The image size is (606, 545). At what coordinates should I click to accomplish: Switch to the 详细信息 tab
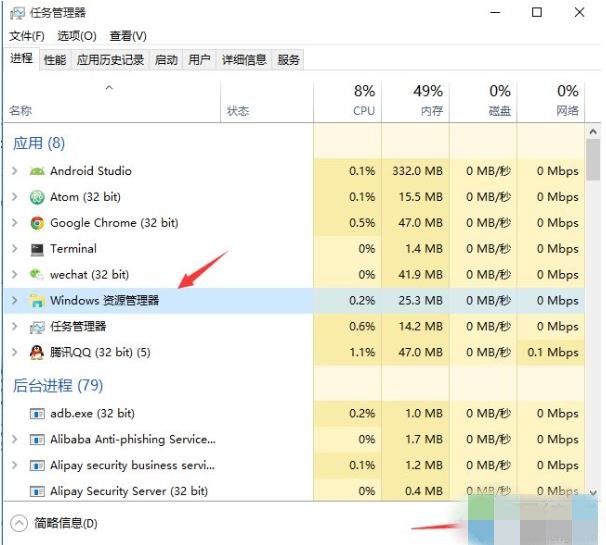pyautogui.click(x=244, y=60)
